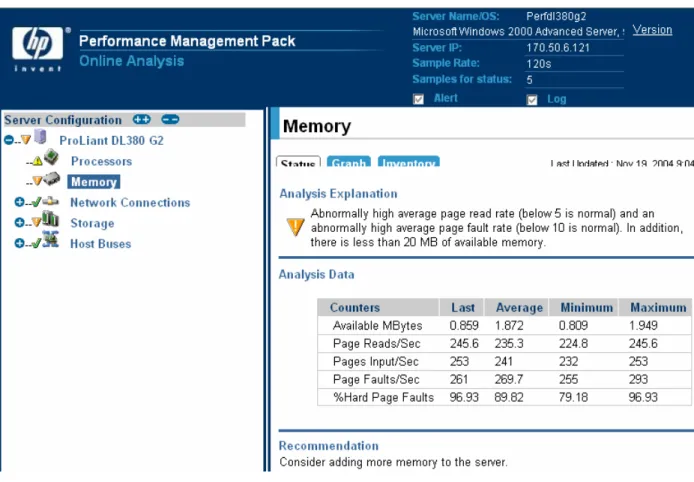Click the Analysis Explanation warning icon
Viewport: 694px width, 482px height.
click(x=295, y=227)
